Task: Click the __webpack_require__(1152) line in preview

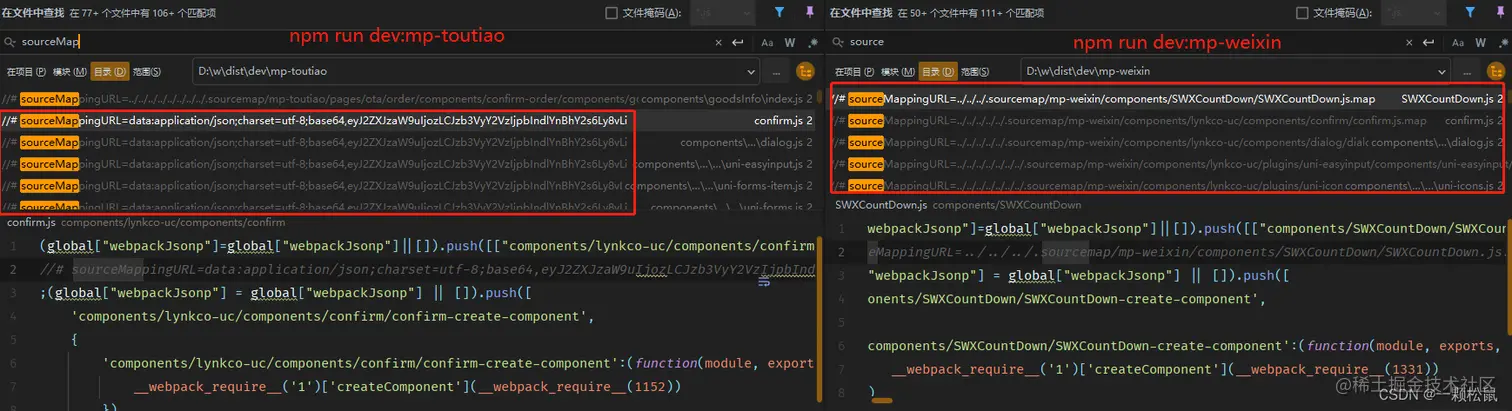Action: 408,386
